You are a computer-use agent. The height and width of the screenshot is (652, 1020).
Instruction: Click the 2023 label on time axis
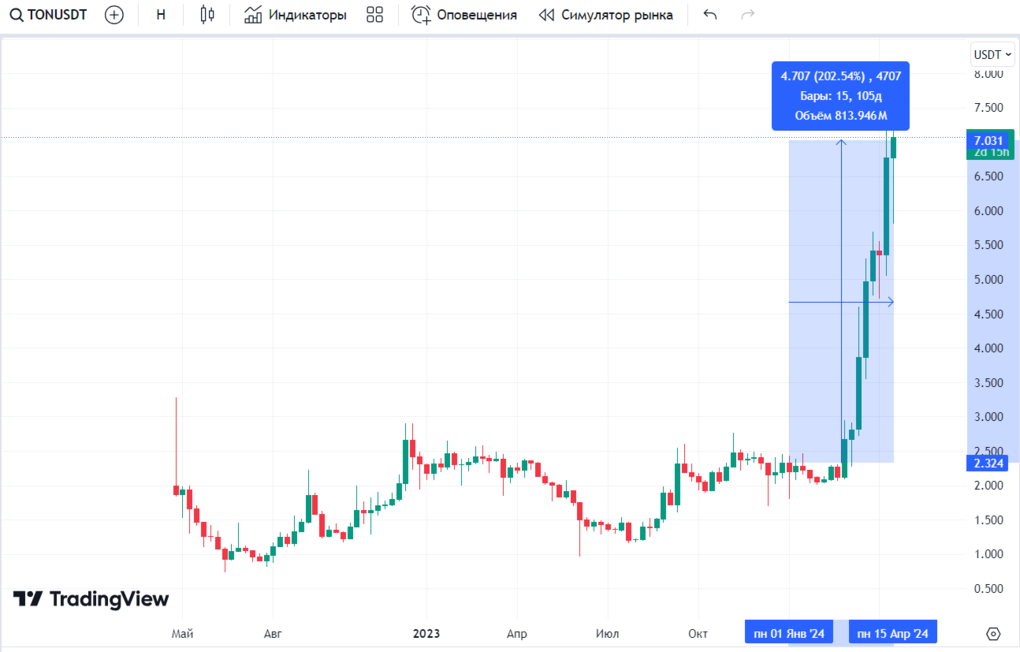[x=426, y=634]
